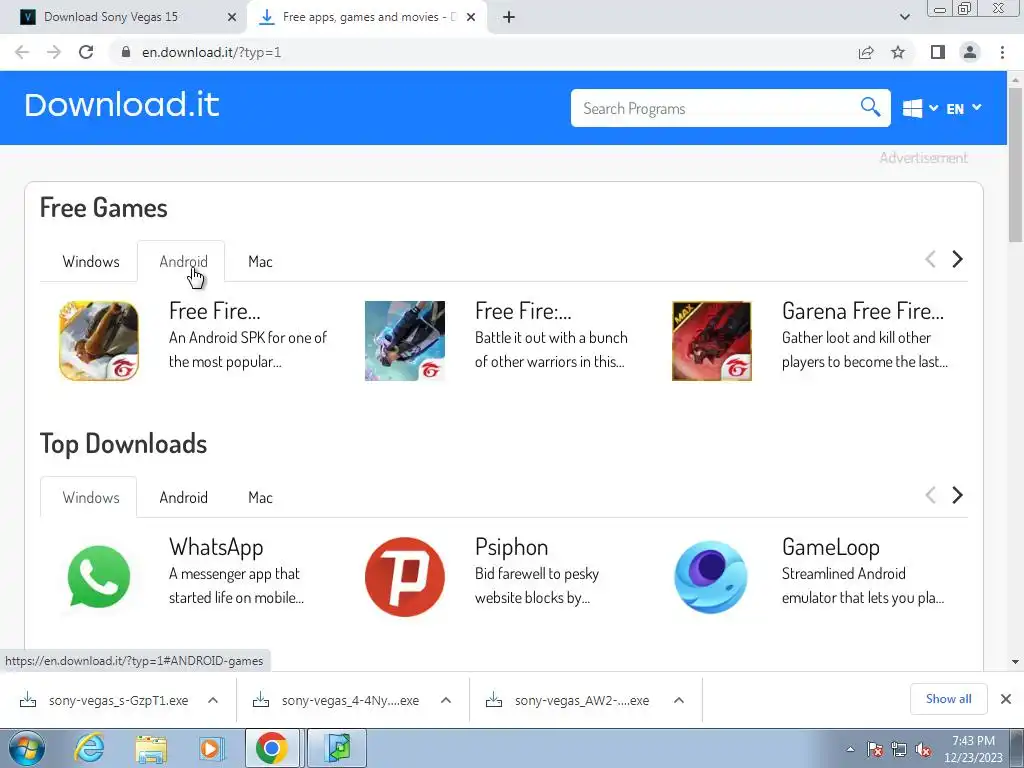
Task: Open the Windows Start button
Action: 27,748
